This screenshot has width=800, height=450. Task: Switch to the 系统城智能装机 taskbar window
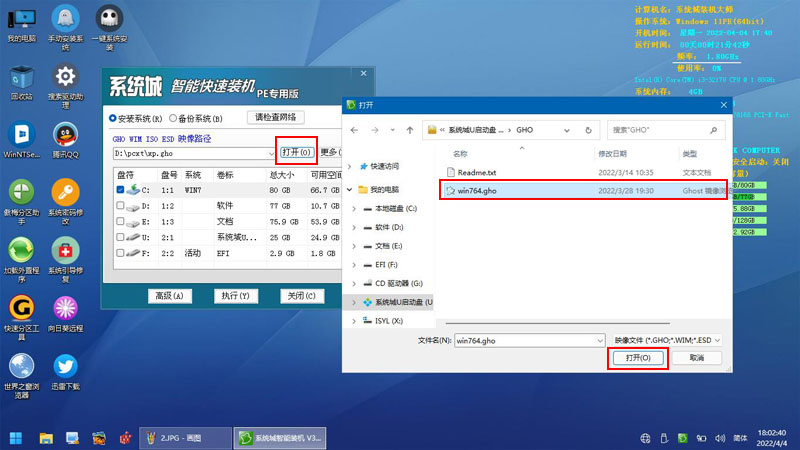point(280,438)
